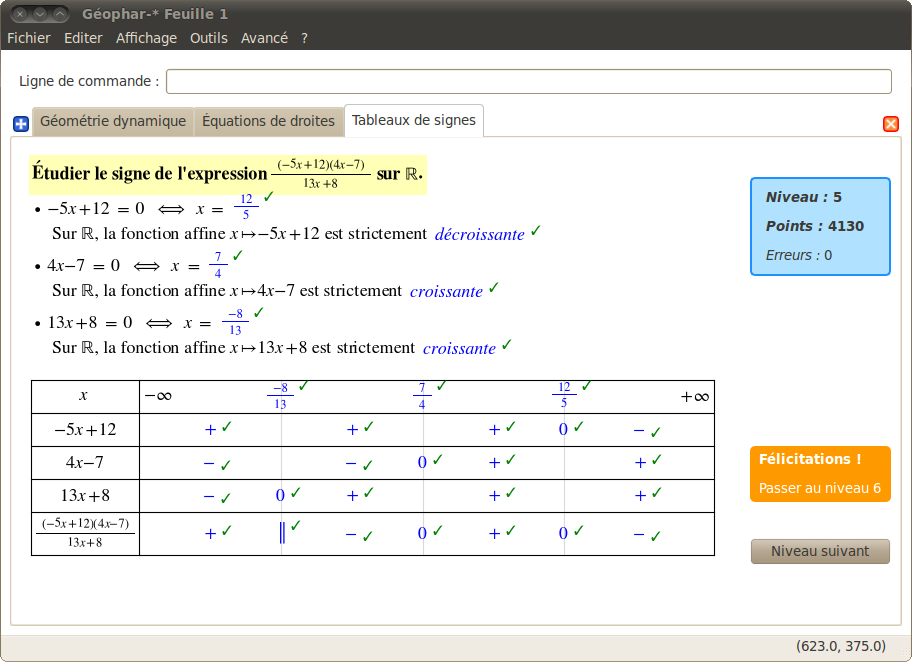This screenshot has width=912, height=662.
Task: Switch to Géométrie dynamique tab
Action: (x=113, y=121)
